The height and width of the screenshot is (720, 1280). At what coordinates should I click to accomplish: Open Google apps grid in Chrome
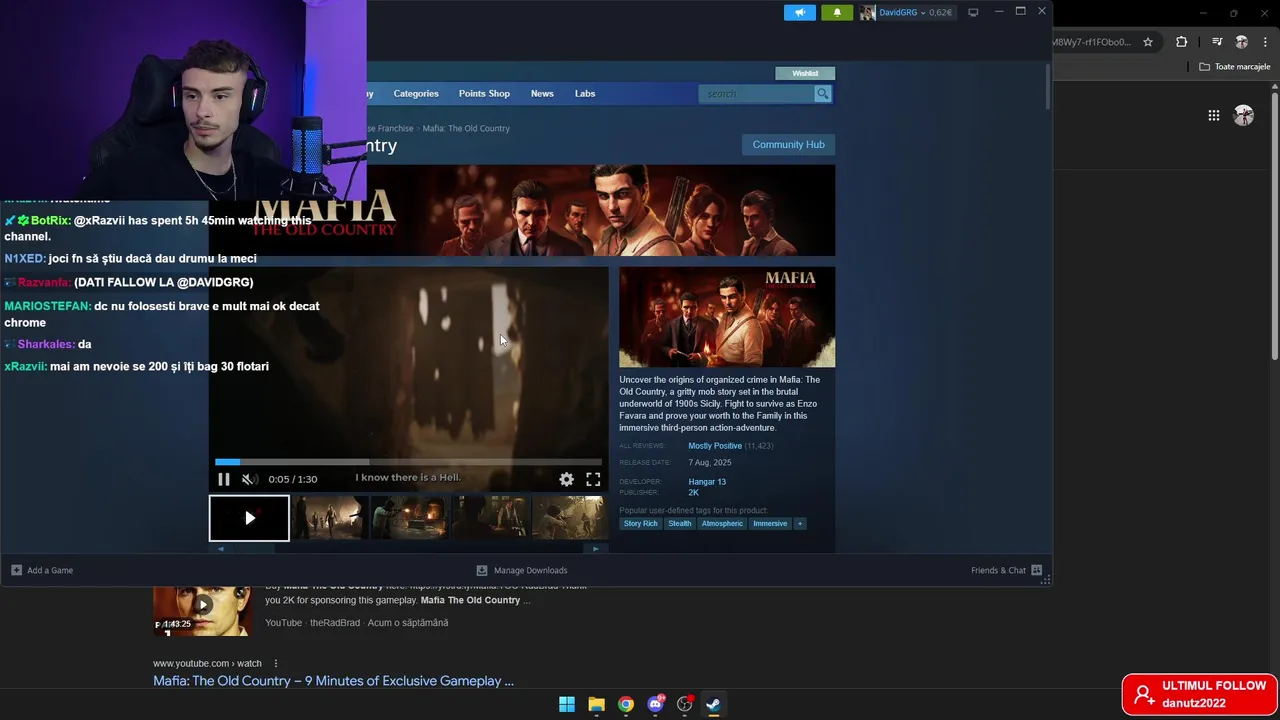pos(1213,115)
